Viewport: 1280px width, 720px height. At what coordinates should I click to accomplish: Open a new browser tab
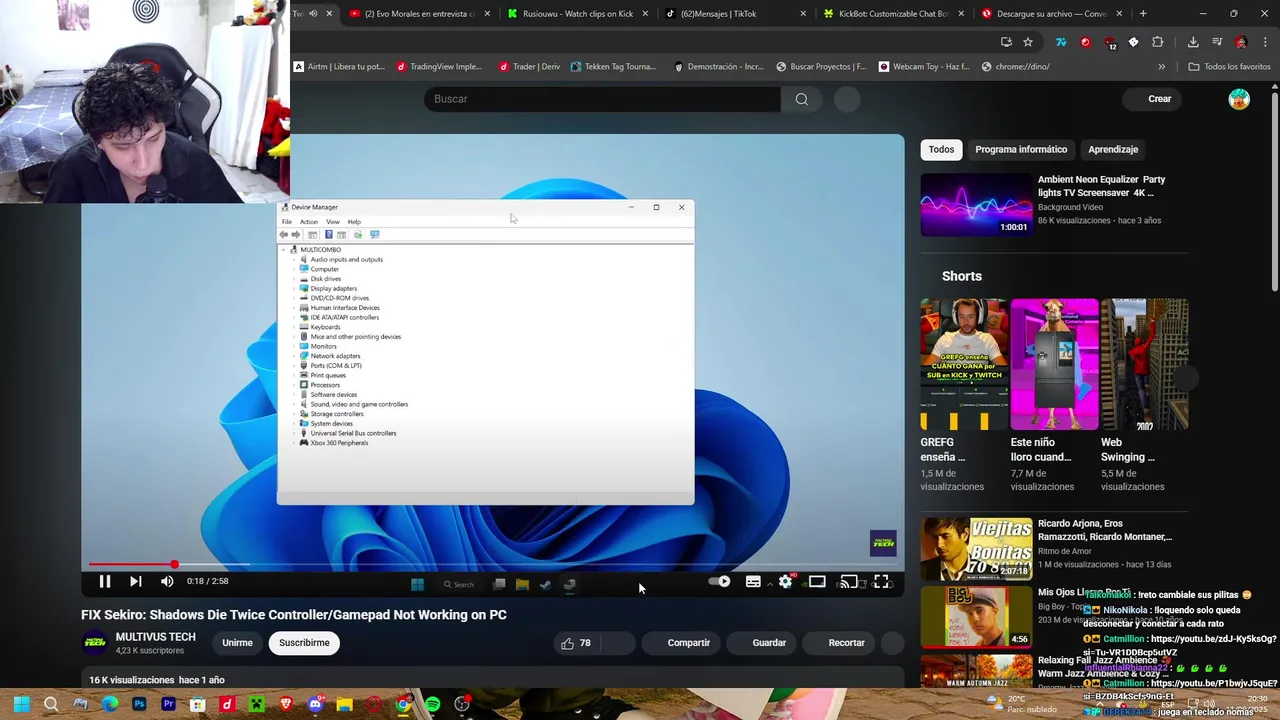(1143, 14)
